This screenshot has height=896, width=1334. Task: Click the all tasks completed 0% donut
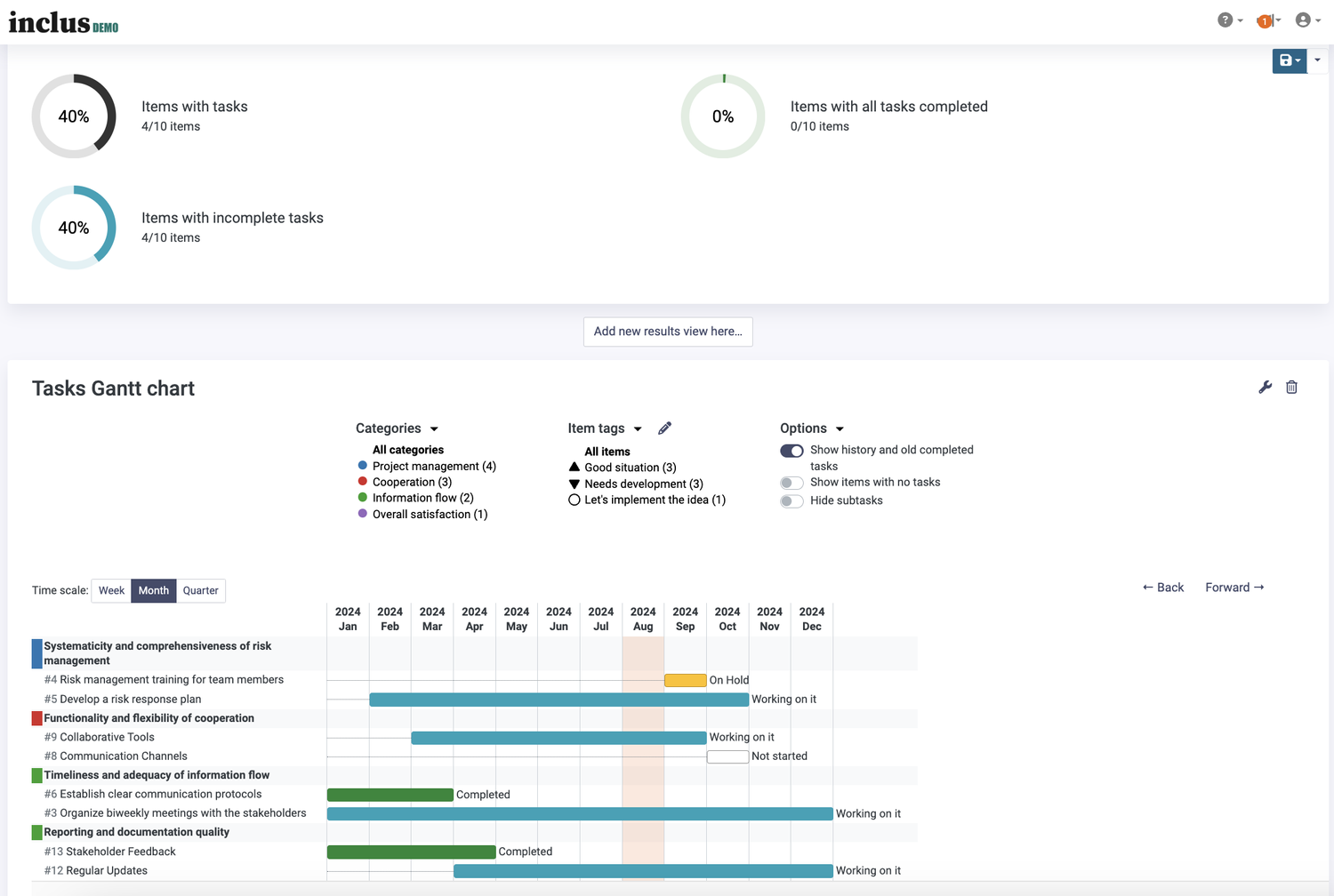pyautogui.click(x=723, y=116)
